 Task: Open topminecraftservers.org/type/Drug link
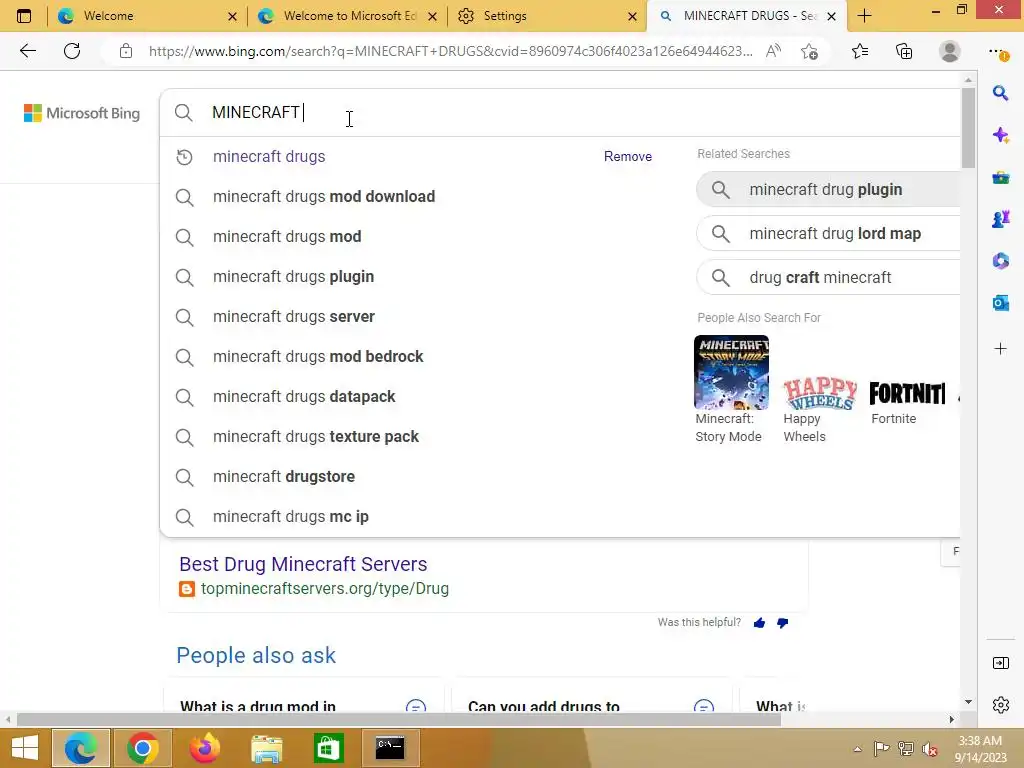[x=325, y=588]
